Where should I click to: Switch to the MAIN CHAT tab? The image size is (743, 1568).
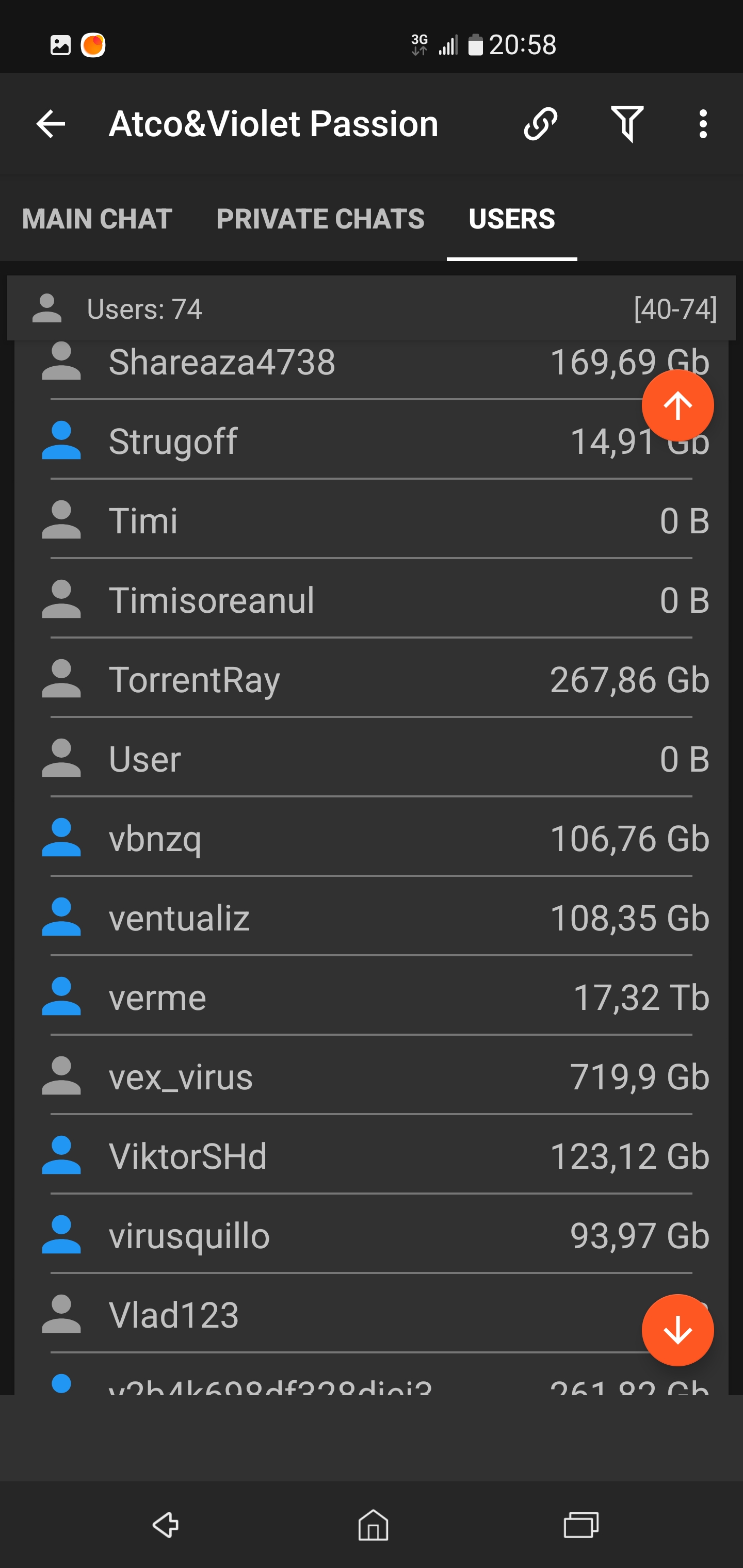[97, 219]
